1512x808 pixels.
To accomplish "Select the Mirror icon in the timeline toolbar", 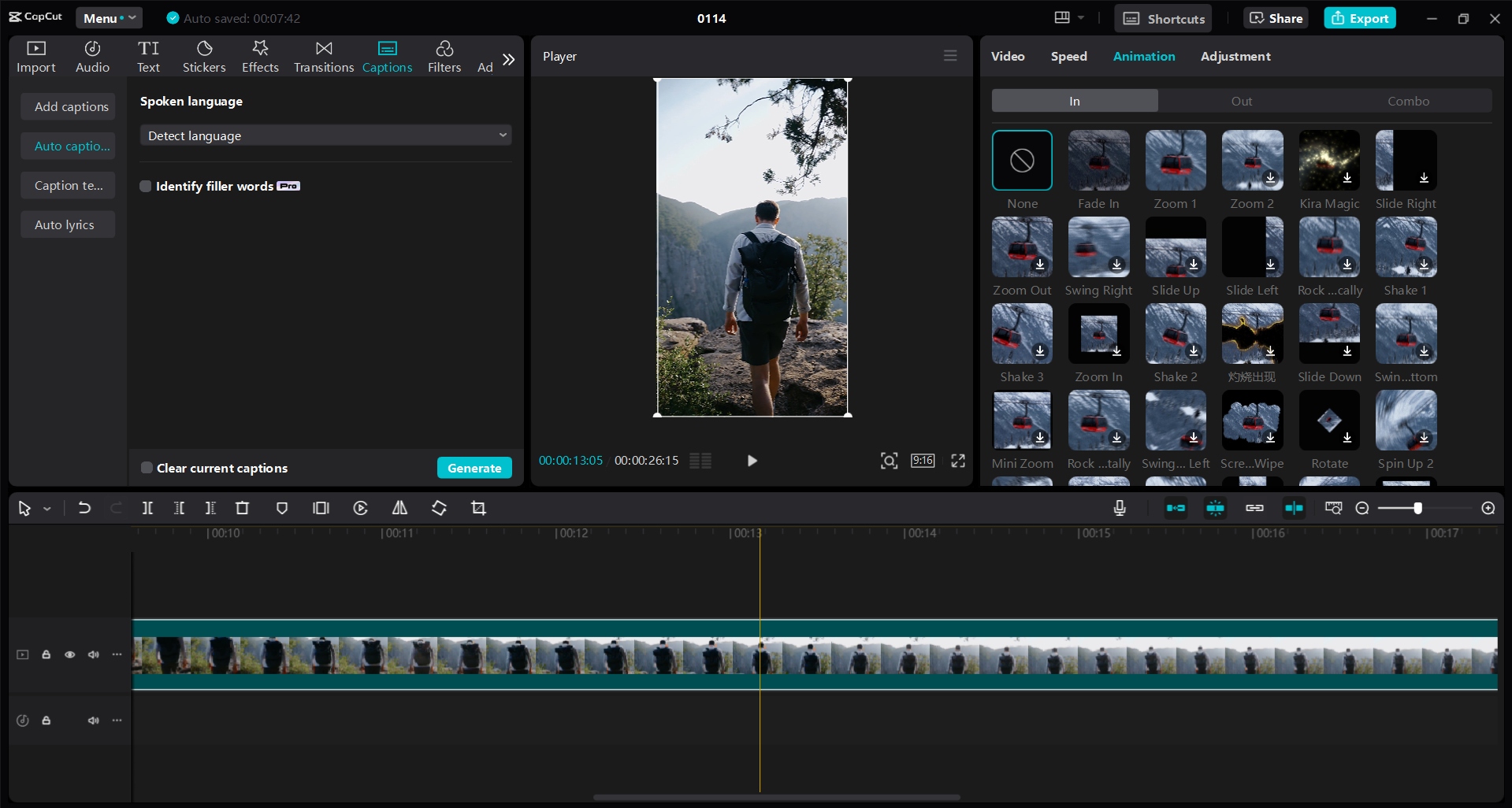I will tap(399, 508).
